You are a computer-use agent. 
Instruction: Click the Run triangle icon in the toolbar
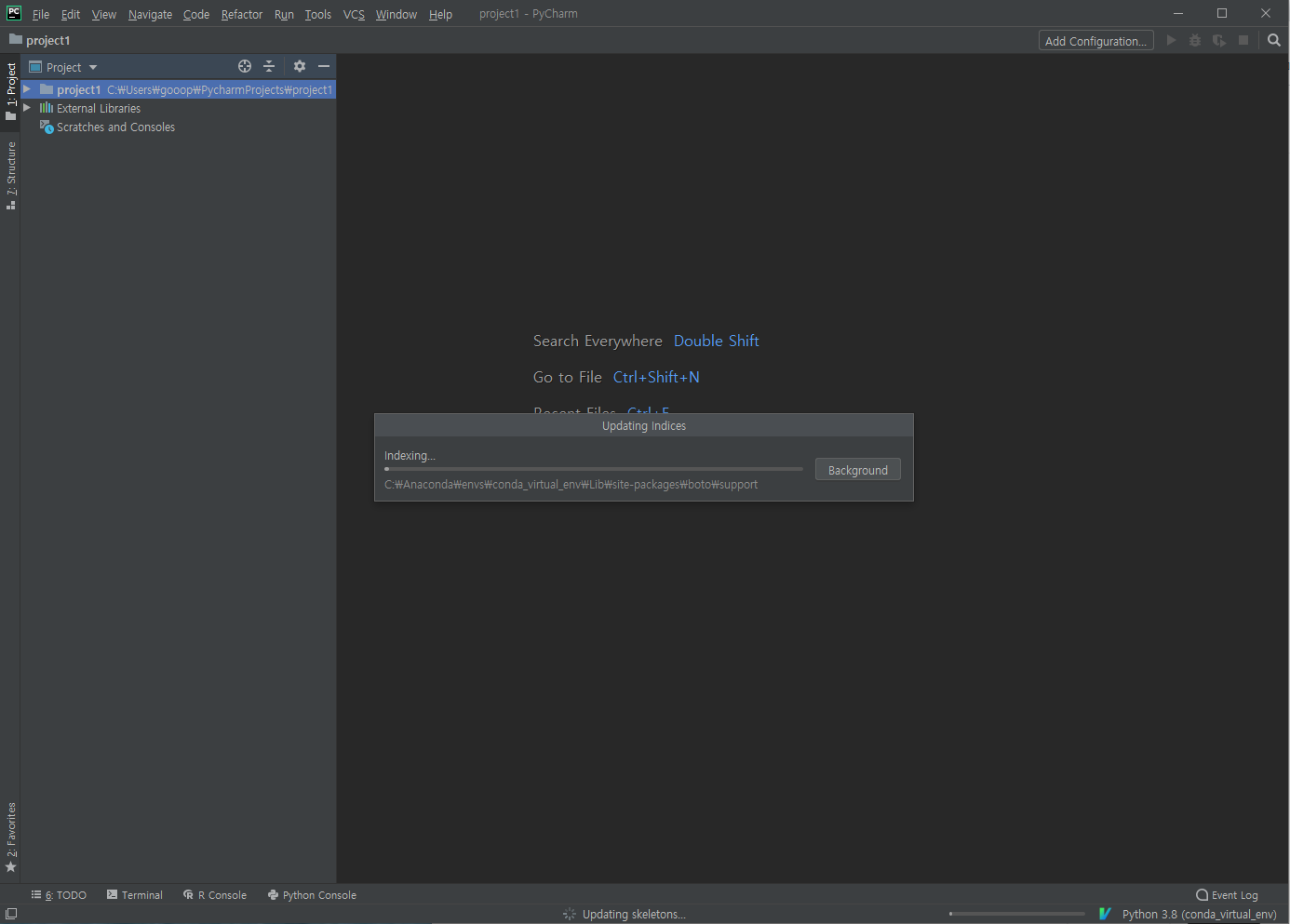1172,40
